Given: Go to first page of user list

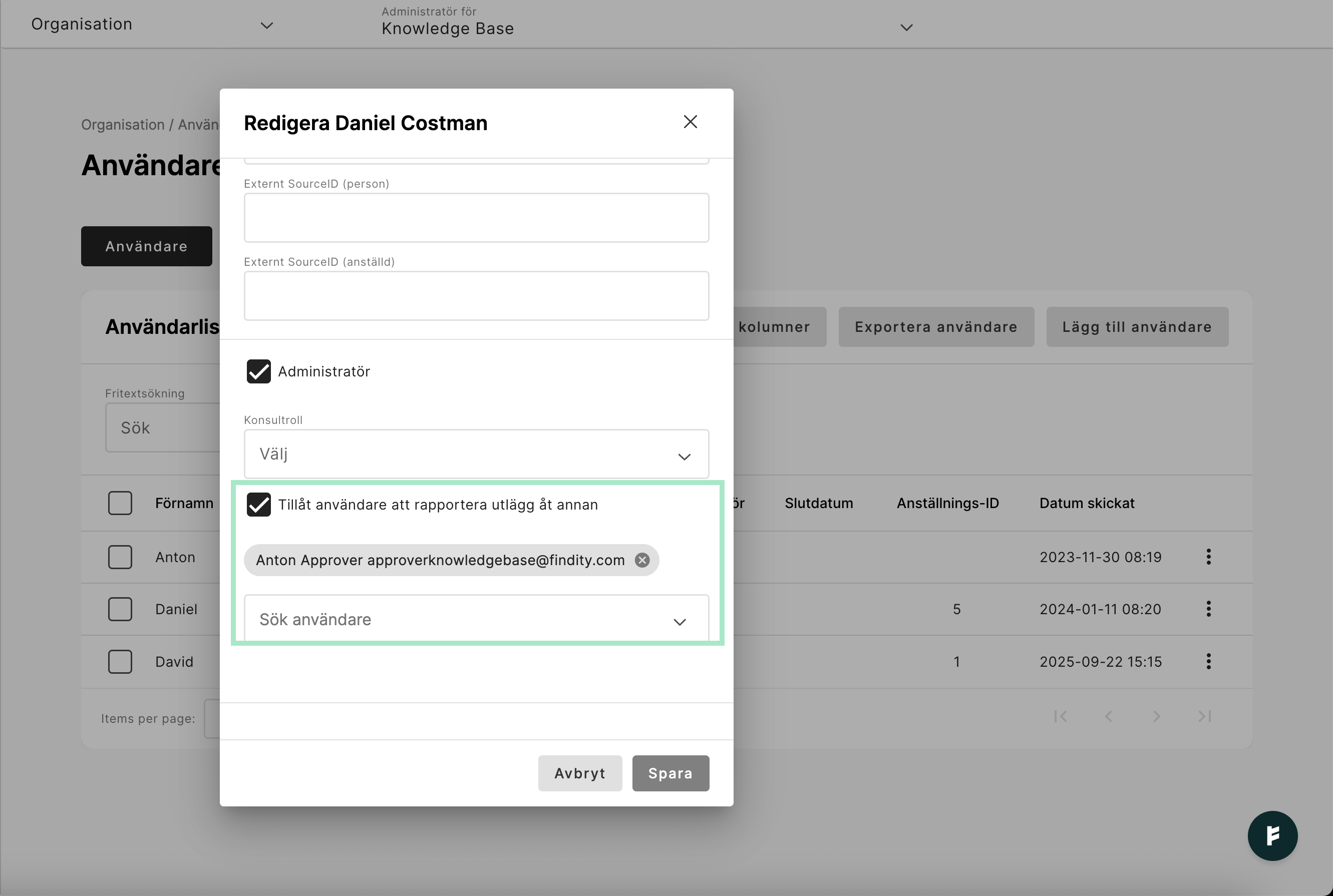Looking at the screenshot, I should [1061, 716].
